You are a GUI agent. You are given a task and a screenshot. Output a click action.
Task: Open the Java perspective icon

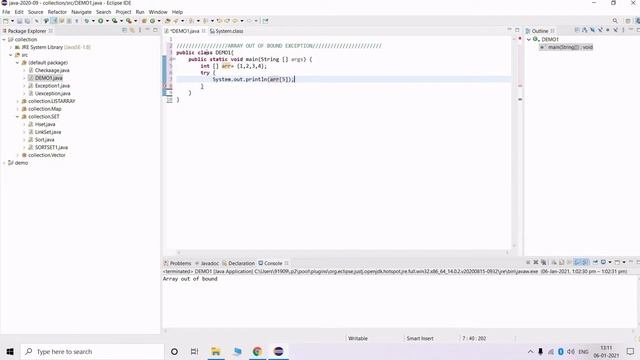[x=637, y=21]
